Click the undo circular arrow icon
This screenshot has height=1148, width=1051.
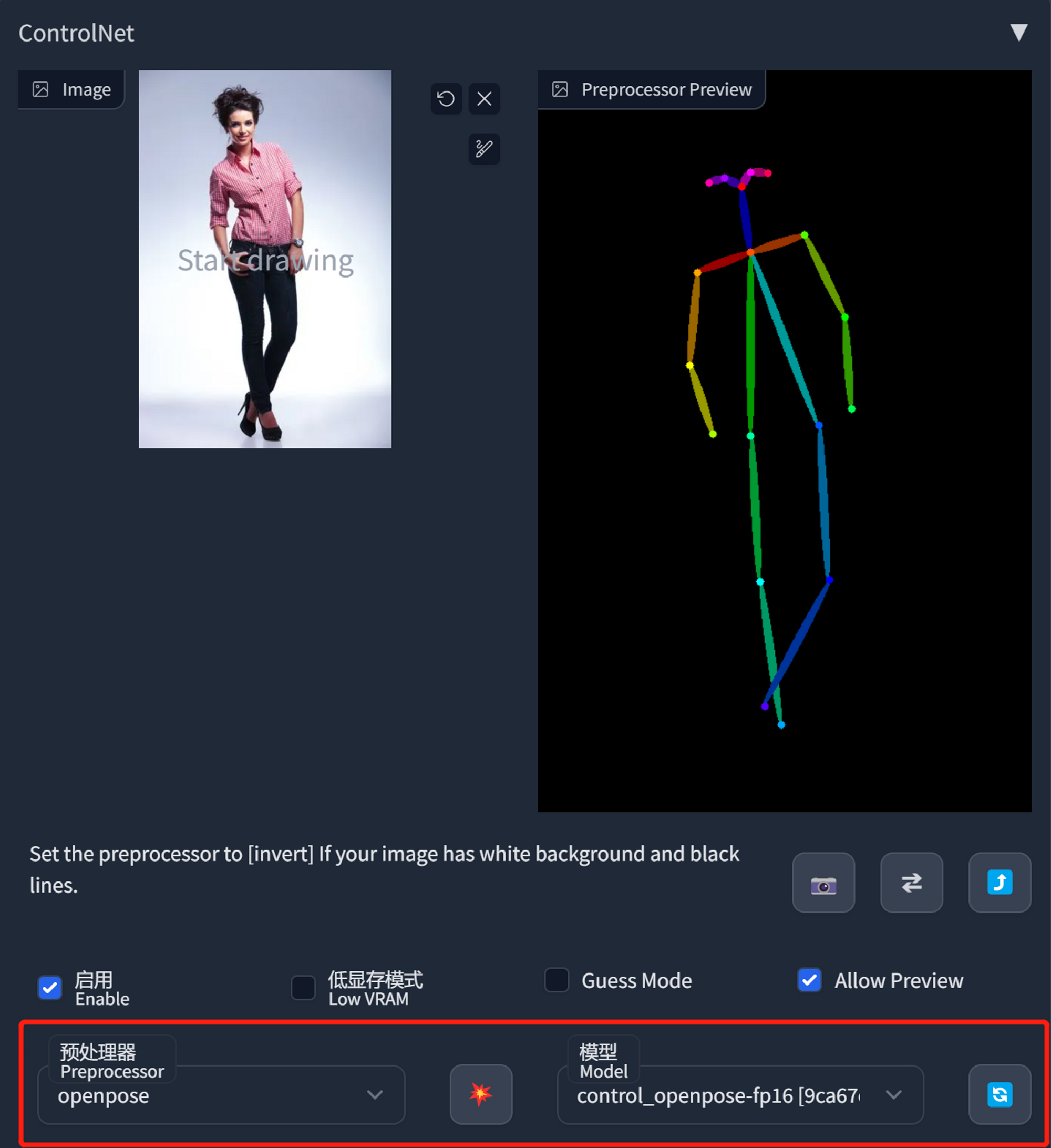click(446, 99)
